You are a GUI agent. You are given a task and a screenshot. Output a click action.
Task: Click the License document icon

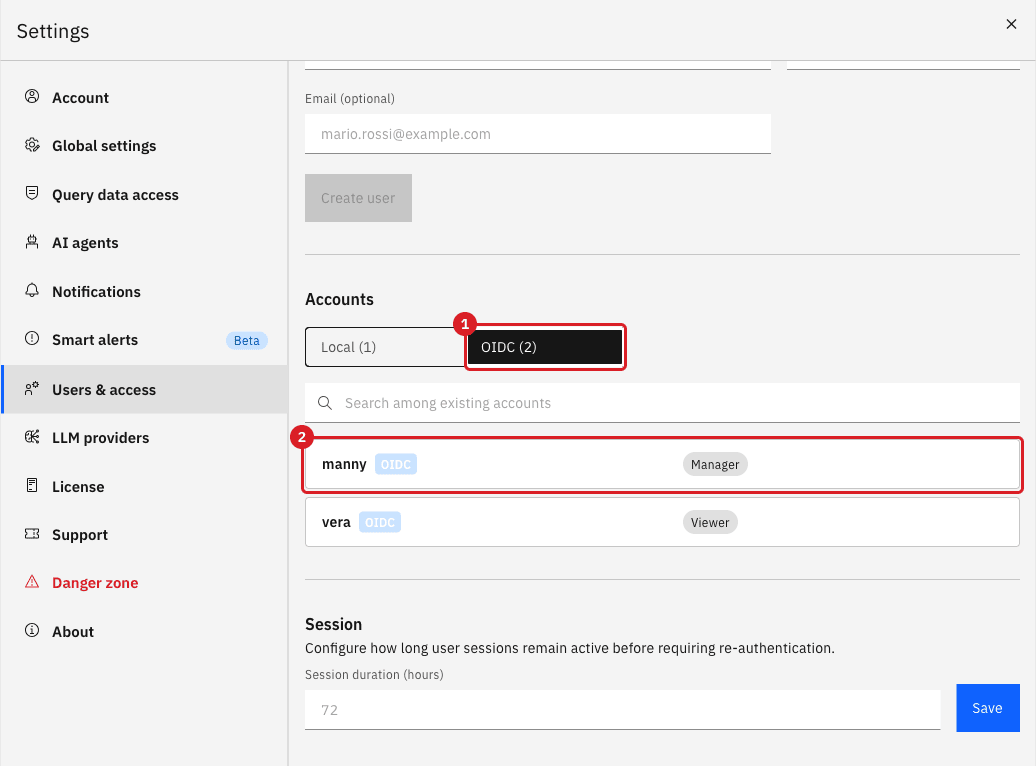coord(32,485)
